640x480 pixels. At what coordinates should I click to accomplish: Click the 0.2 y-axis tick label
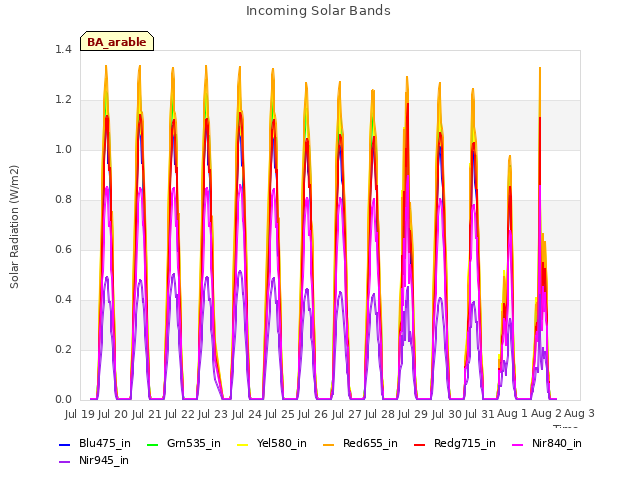[63, 350]
